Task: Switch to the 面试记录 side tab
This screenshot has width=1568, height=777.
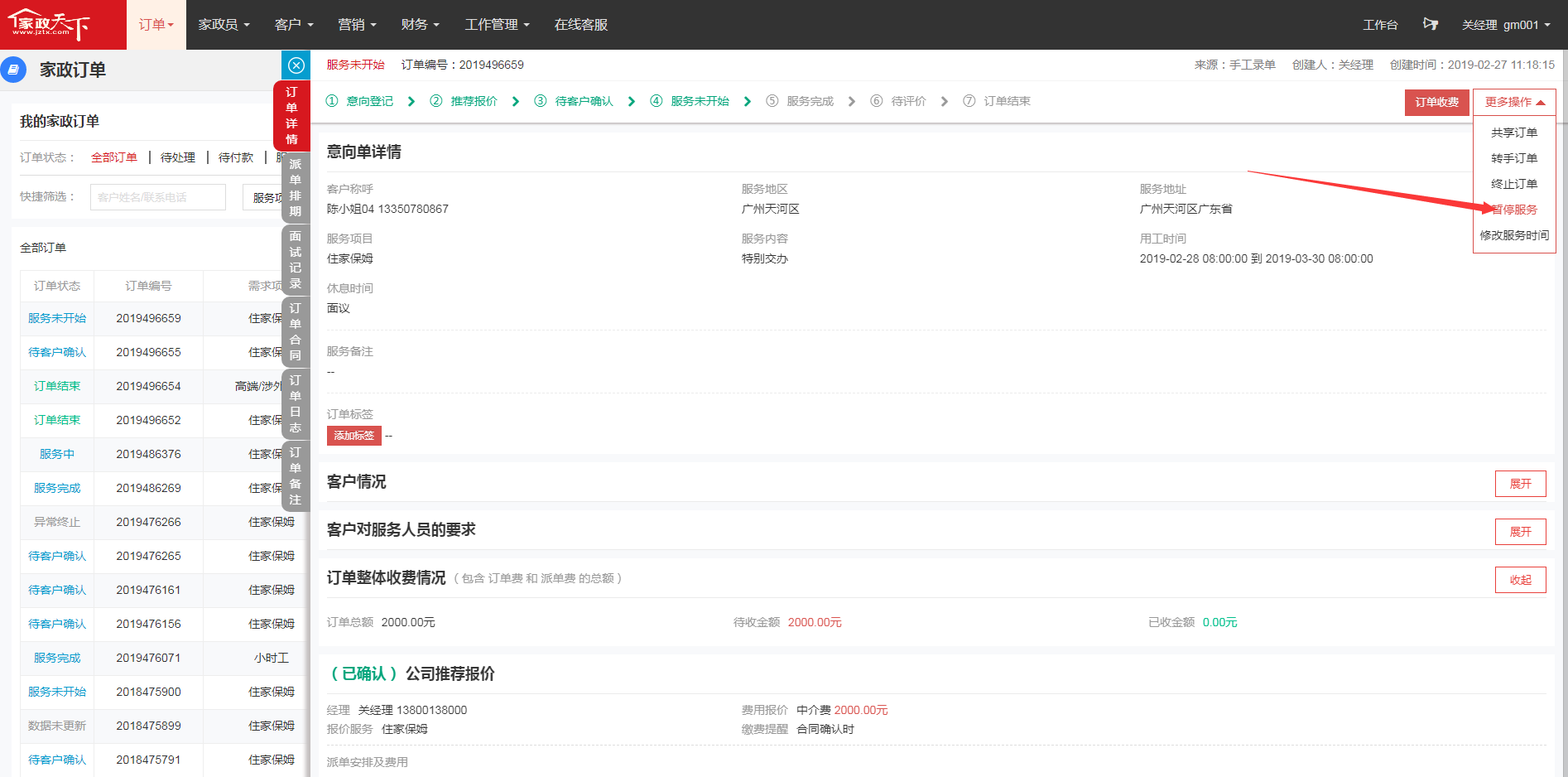Action: click(296, 260)
